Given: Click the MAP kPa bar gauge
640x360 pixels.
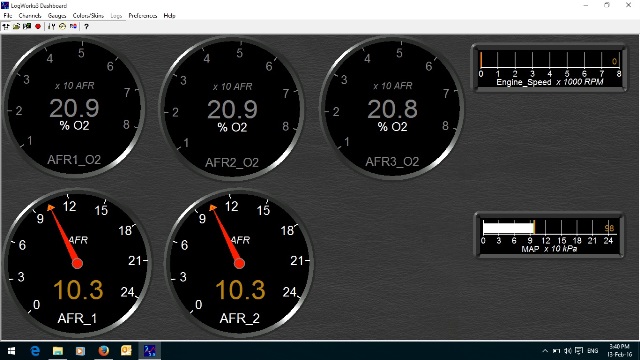Looking at the screenshot, I should [549, 235].
